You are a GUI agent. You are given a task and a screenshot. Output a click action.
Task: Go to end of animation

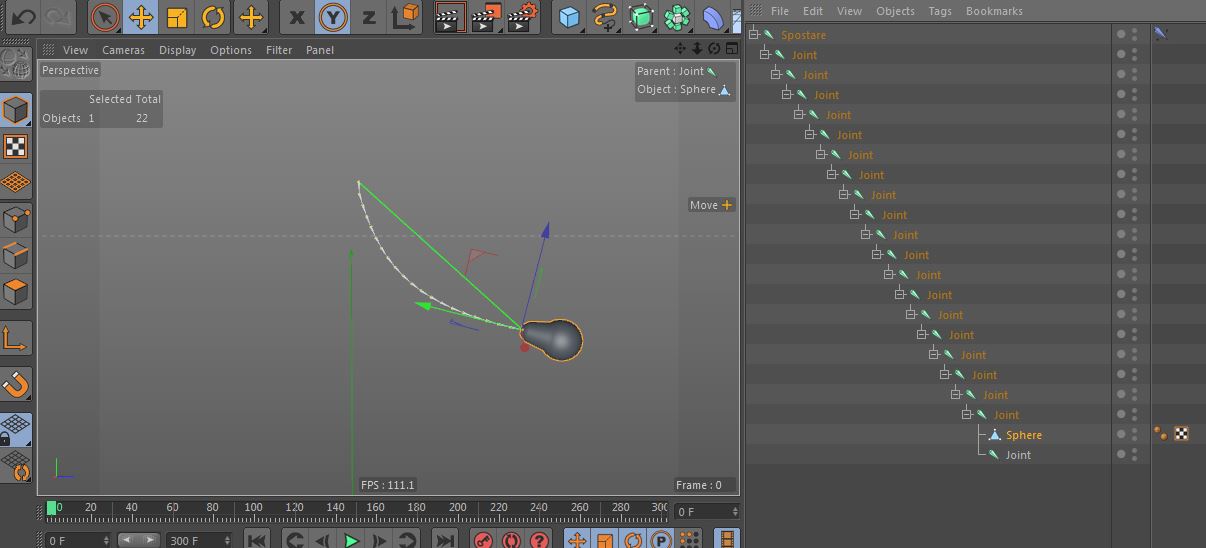click(445, 540)
